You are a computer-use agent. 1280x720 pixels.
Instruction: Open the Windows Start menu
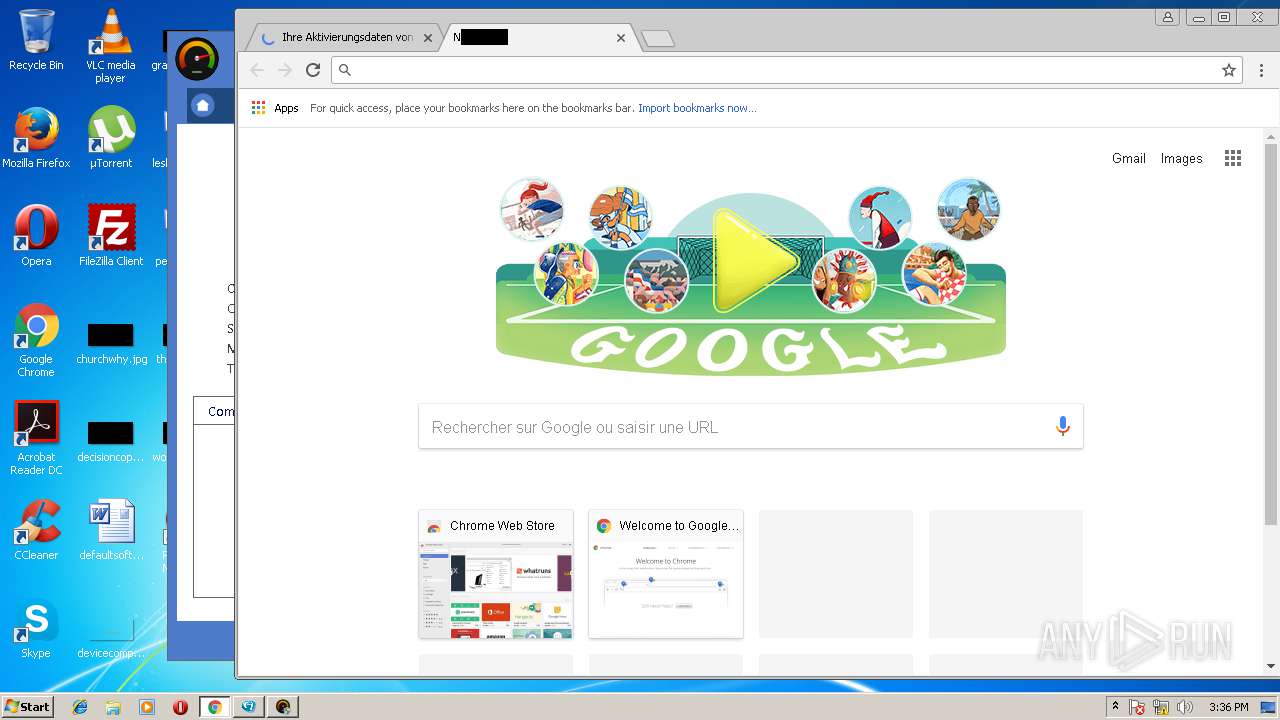(27, 706)
